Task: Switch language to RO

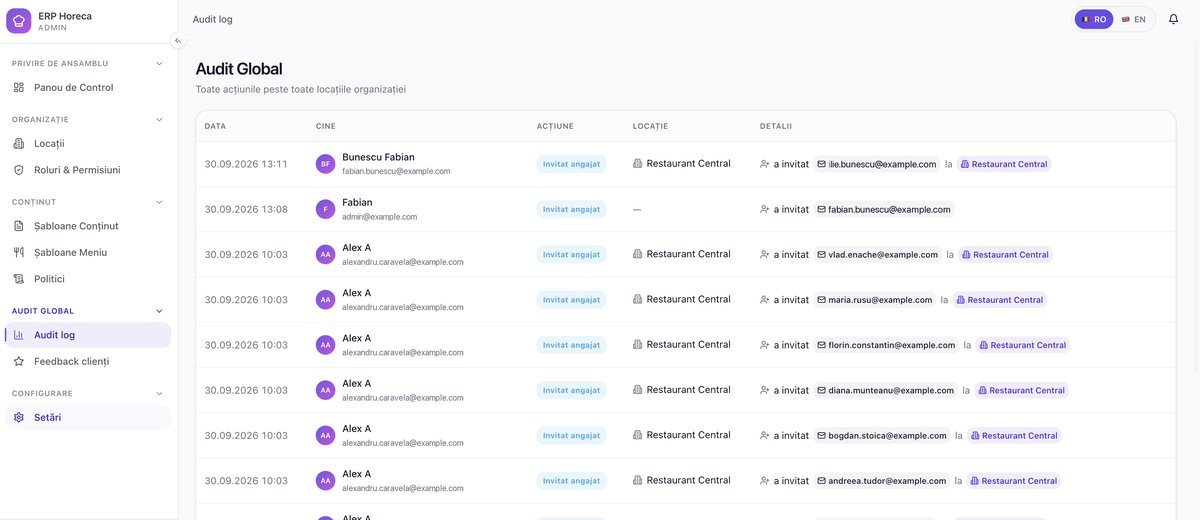Action: click(x=1094, y=19)
